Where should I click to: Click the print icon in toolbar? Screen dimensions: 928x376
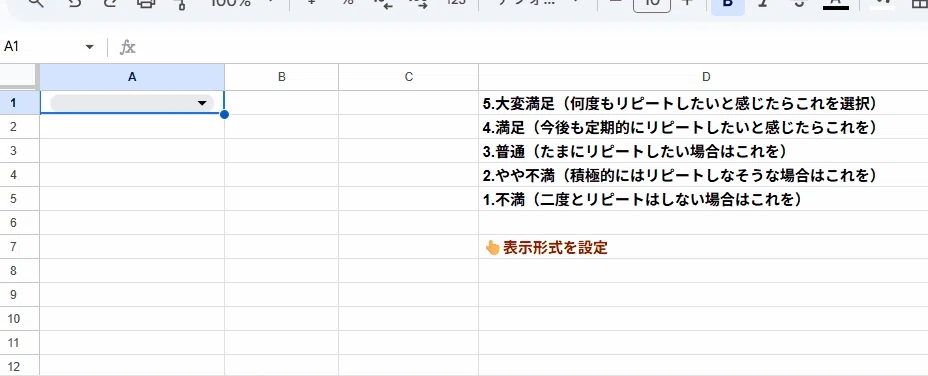146,3
